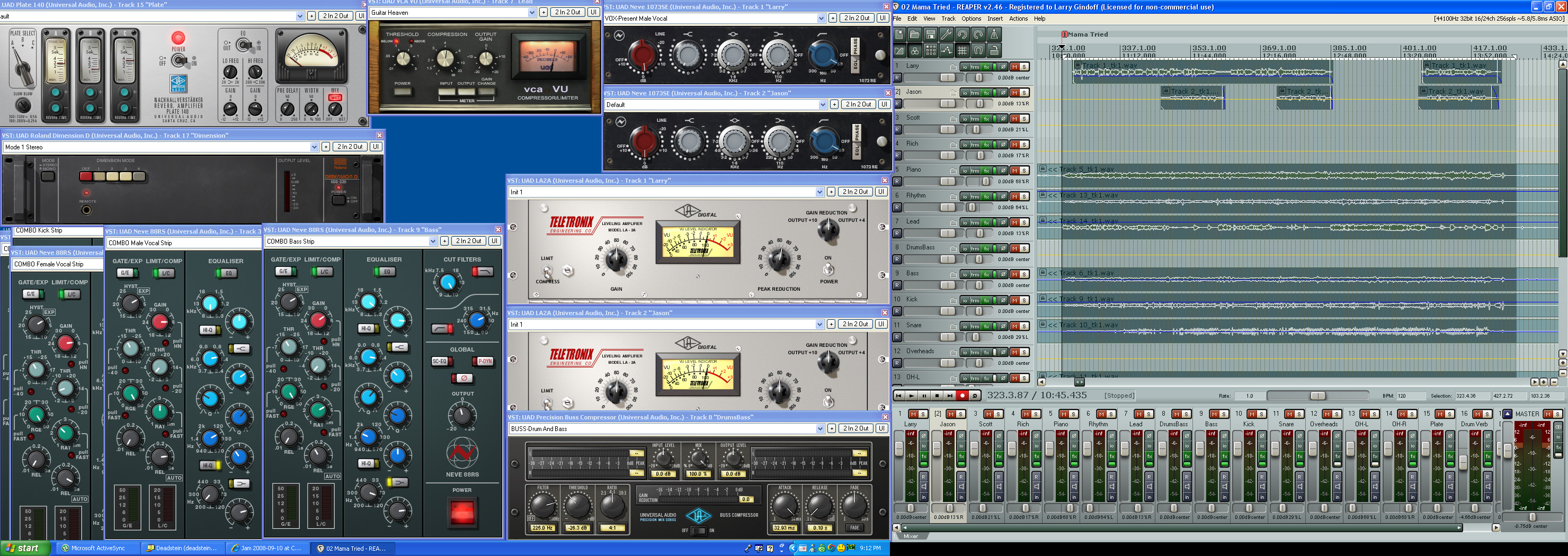Solo the Bass track in track panel
The height and width of the screenshot is (556, 1568).
click(x=1024, y=274)
